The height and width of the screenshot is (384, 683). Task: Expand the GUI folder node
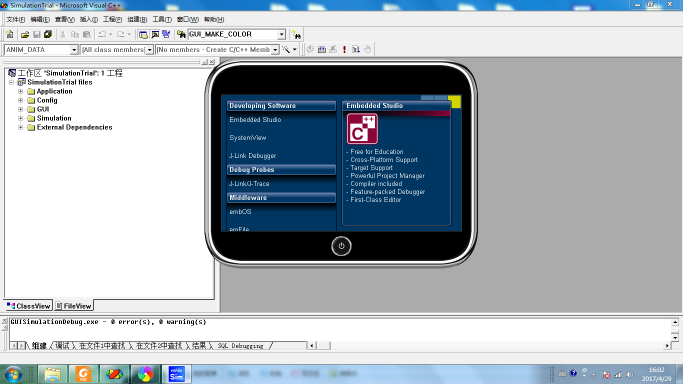click(20, 109)
